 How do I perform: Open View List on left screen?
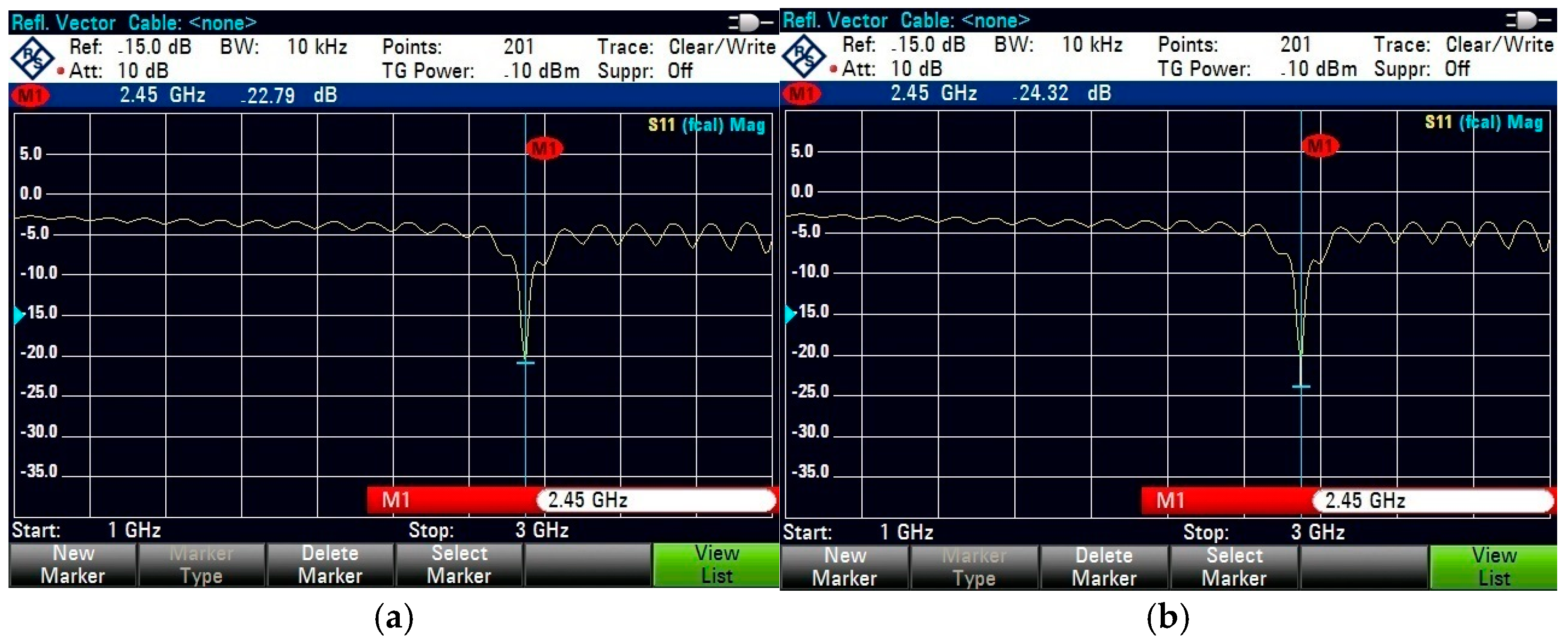point(716,564)
